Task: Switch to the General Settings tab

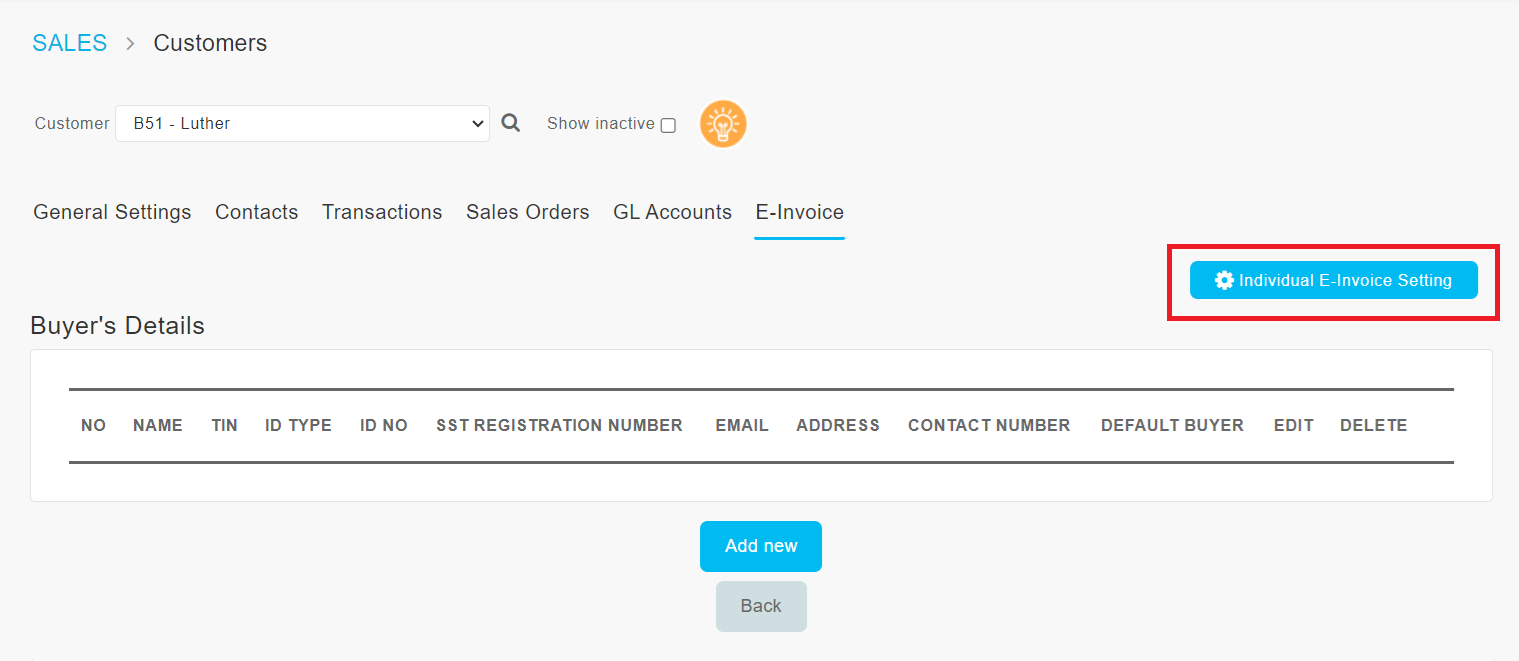Action: pos(112,212)
